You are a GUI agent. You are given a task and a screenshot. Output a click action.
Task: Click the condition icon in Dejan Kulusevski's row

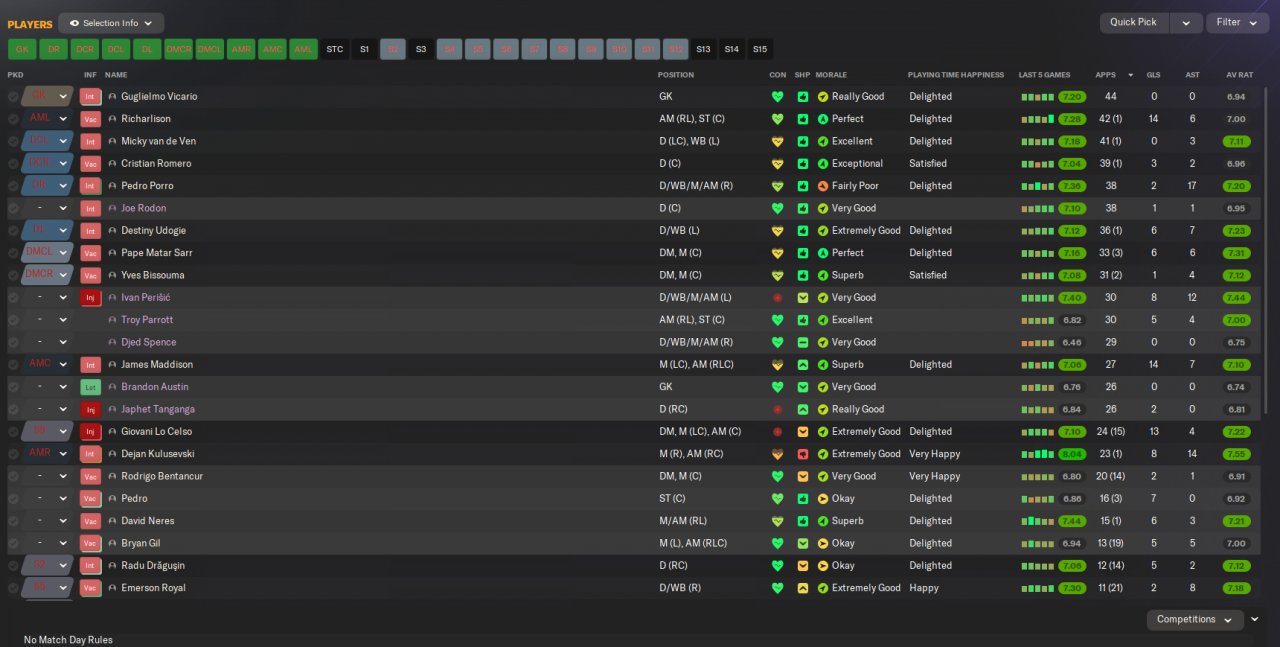(777, 454)
